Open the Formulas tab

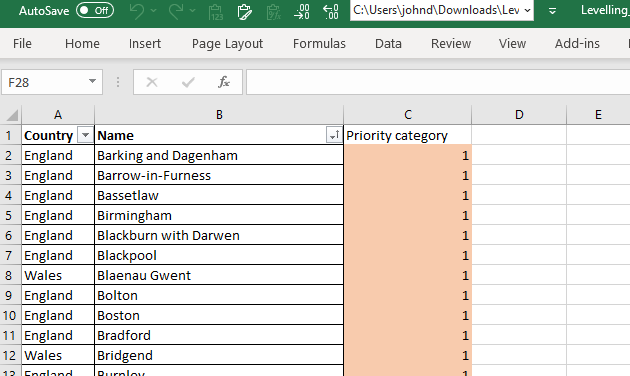click(x=319, y=43)
